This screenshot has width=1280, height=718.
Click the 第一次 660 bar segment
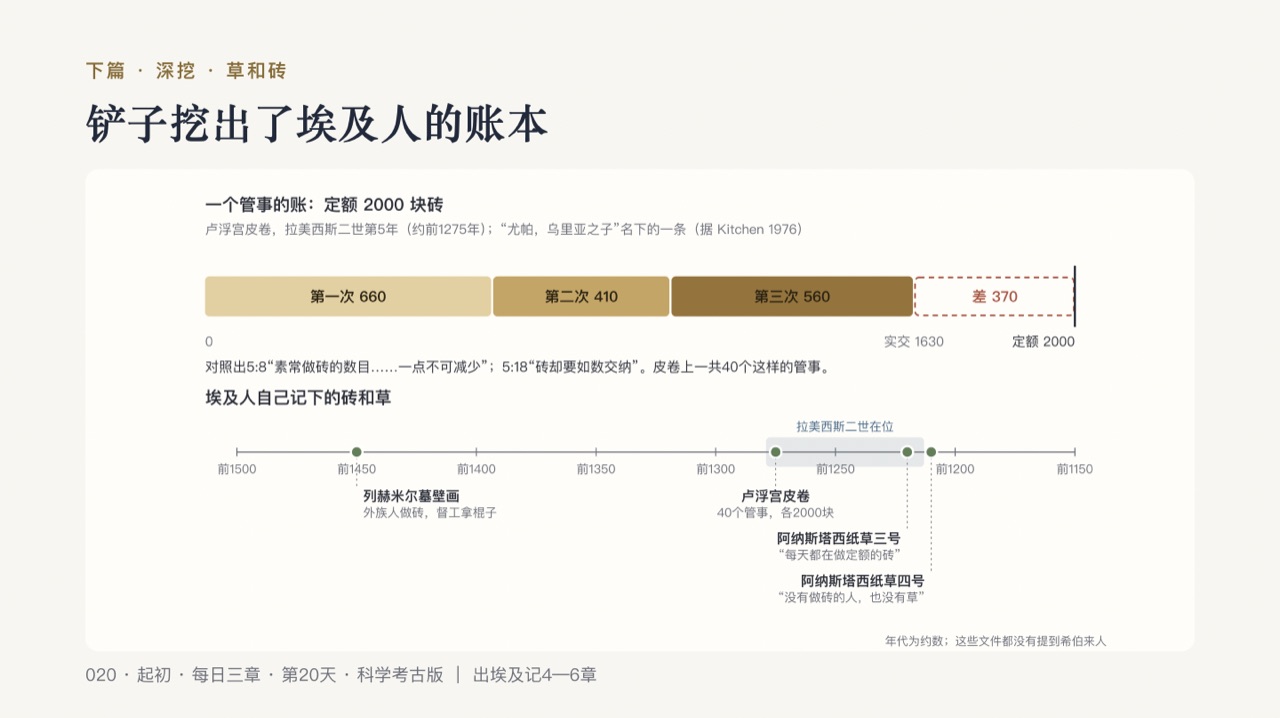[348, 296]
